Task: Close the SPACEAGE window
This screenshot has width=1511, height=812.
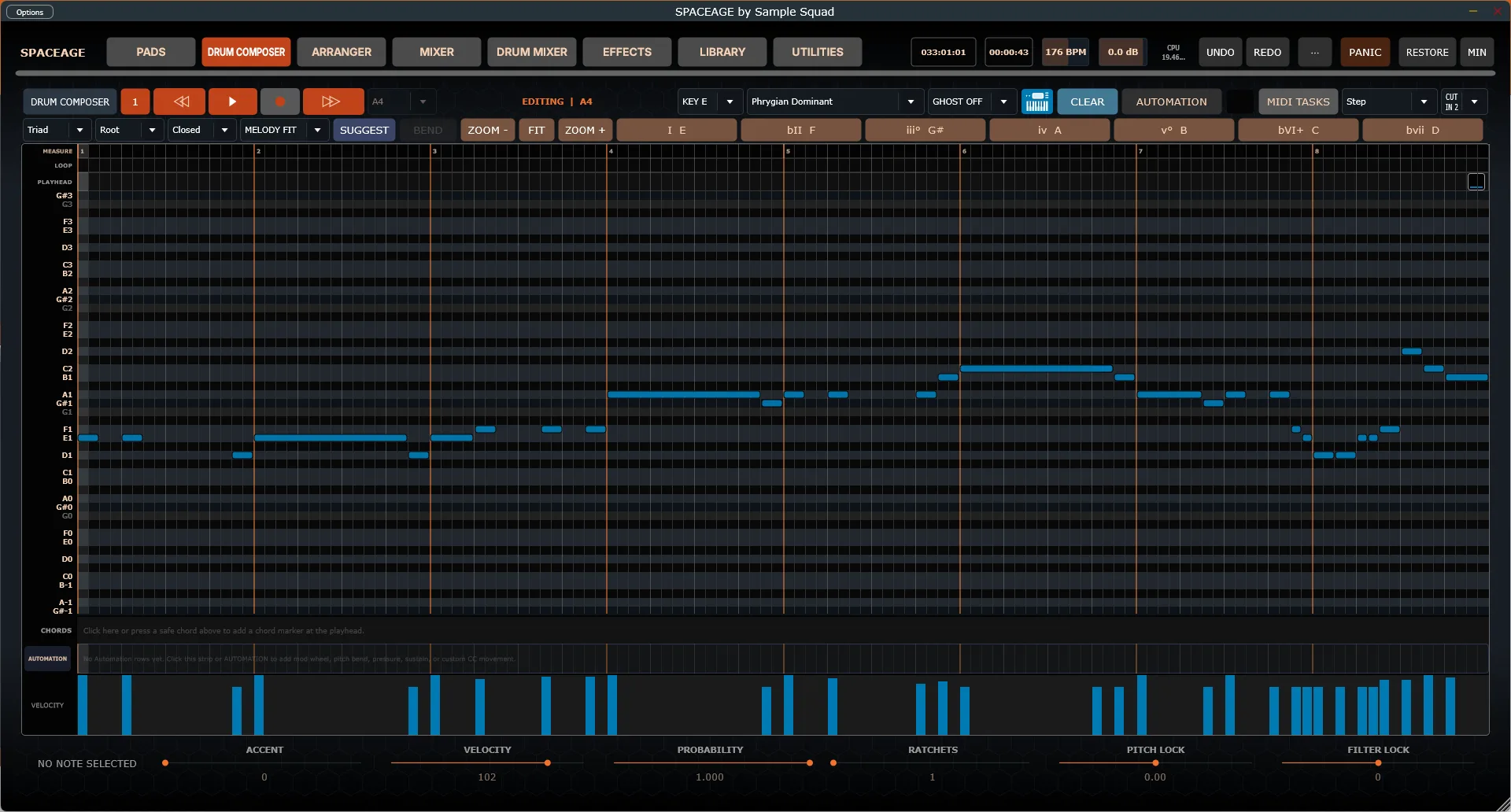Action: coord(1497,11)
